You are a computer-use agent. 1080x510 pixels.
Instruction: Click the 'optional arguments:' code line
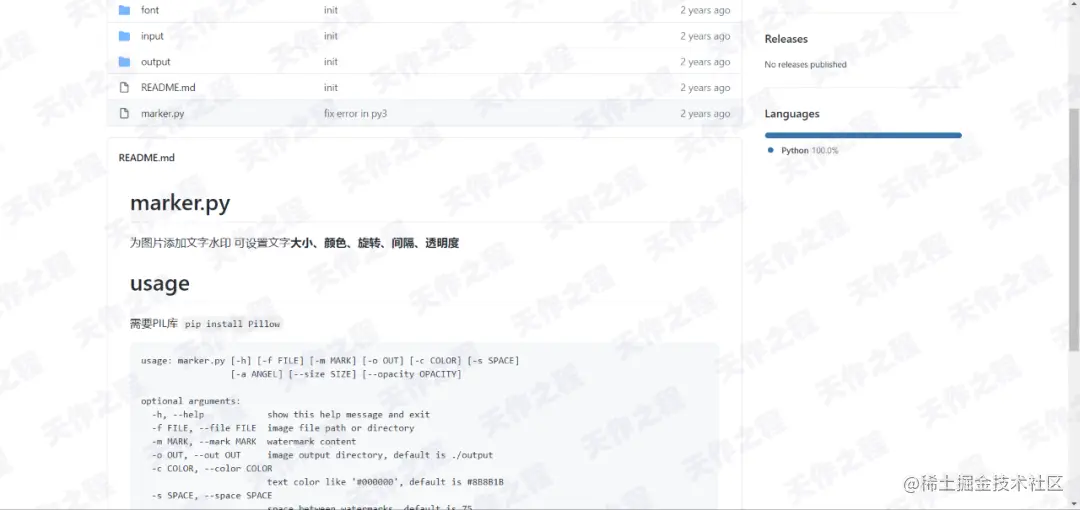pyautogui.click(x=191, y=401)
